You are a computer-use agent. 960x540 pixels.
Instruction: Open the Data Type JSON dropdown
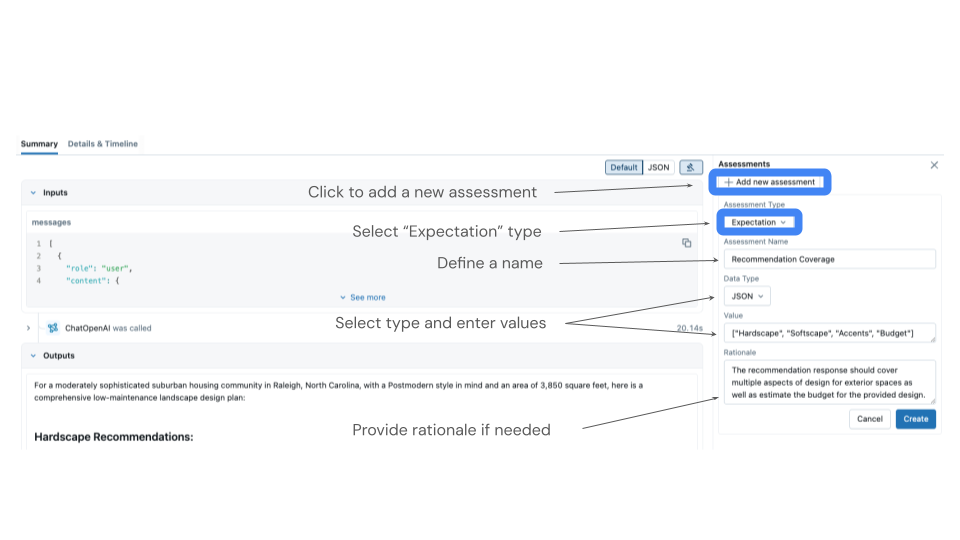point(747,296)
